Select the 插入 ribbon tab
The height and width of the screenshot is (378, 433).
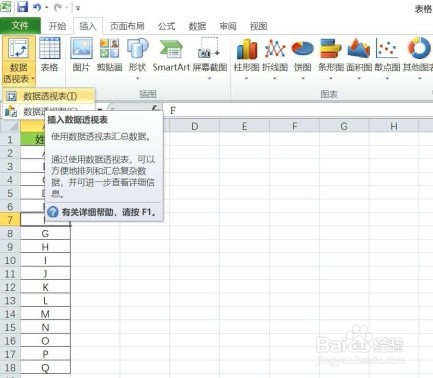[88, 26]
